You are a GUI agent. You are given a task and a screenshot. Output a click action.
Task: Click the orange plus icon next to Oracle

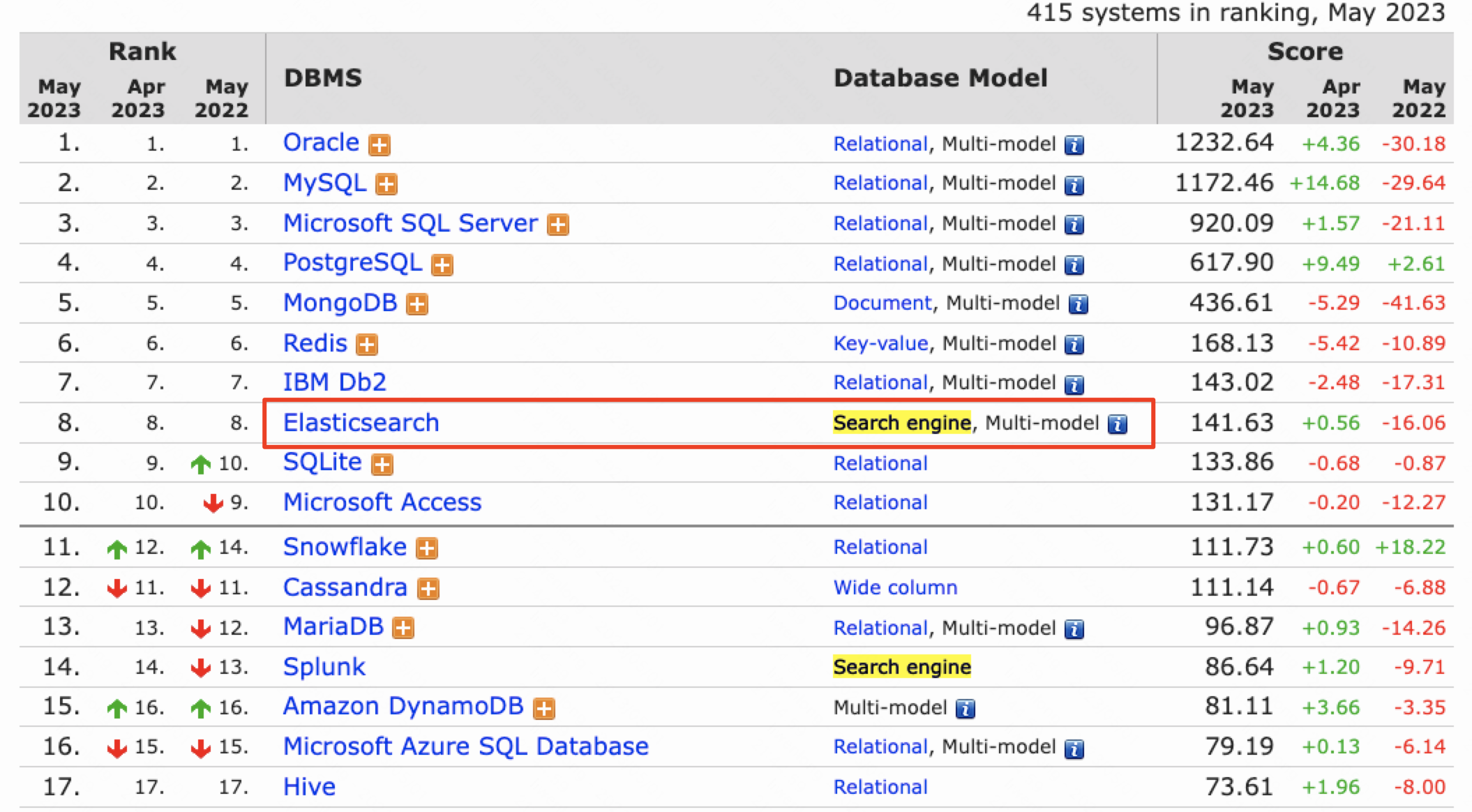pyautogui.click(x=380, y=145)
